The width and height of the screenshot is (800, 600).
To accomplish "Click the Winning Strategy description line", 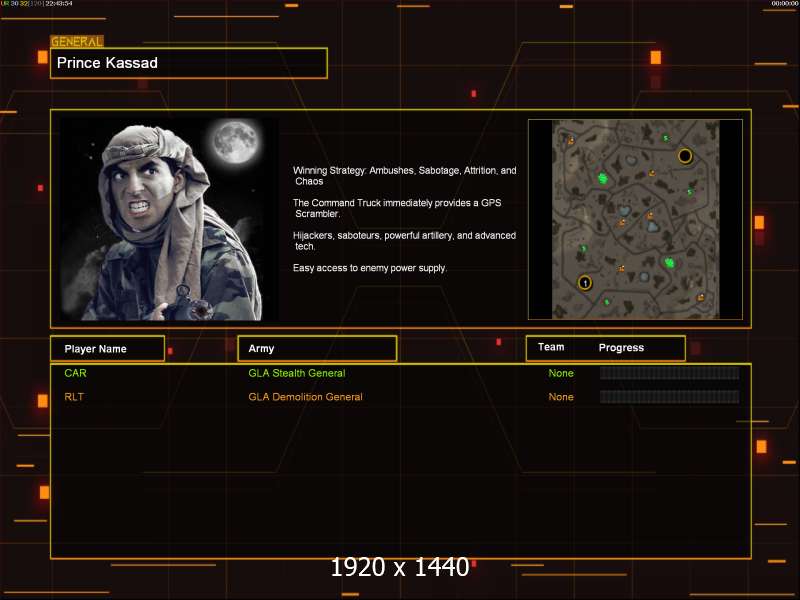I will click(x=405, y=176).
